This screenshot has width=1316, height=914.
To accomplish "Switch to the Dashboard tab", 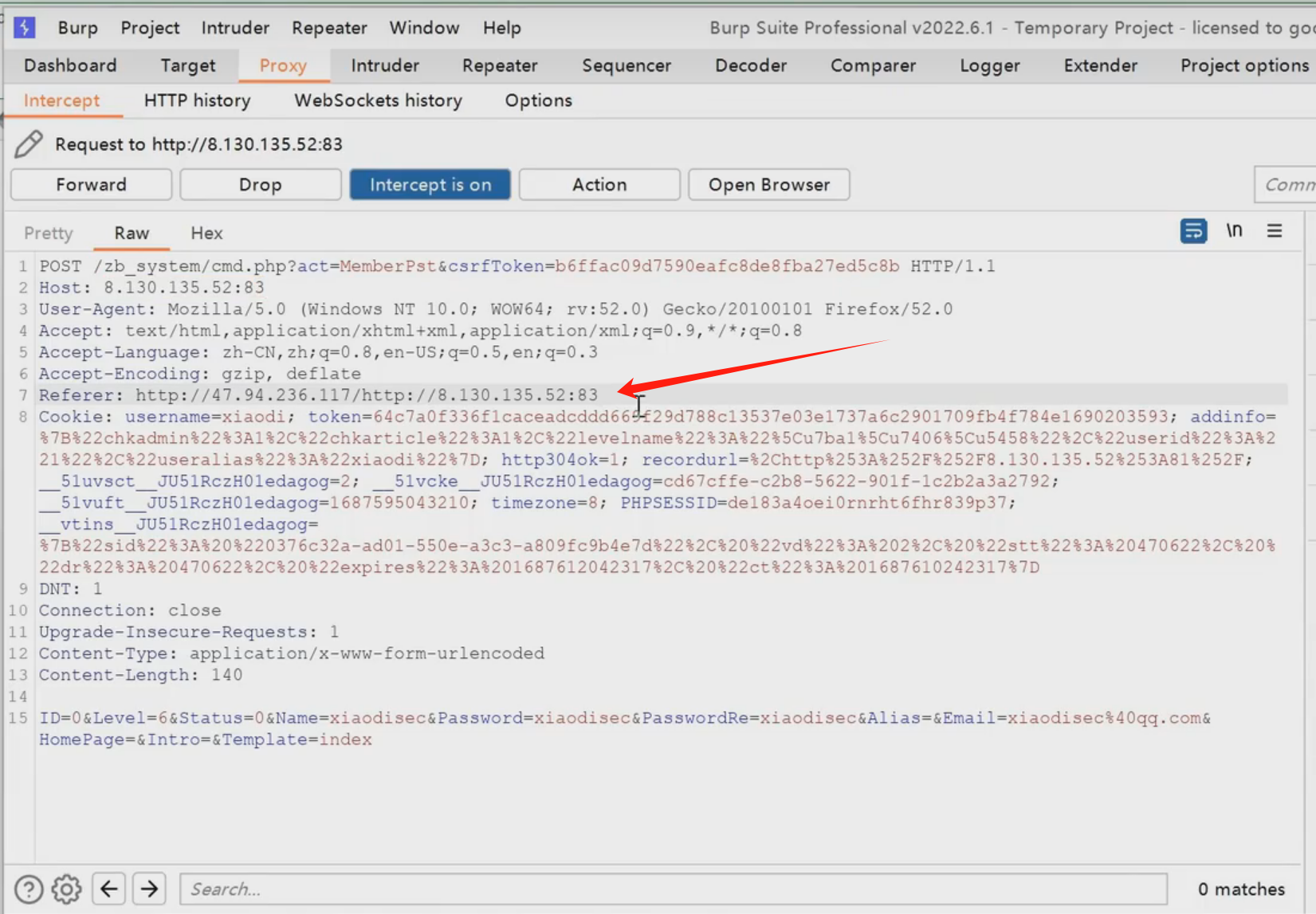I will pos(70,65).
